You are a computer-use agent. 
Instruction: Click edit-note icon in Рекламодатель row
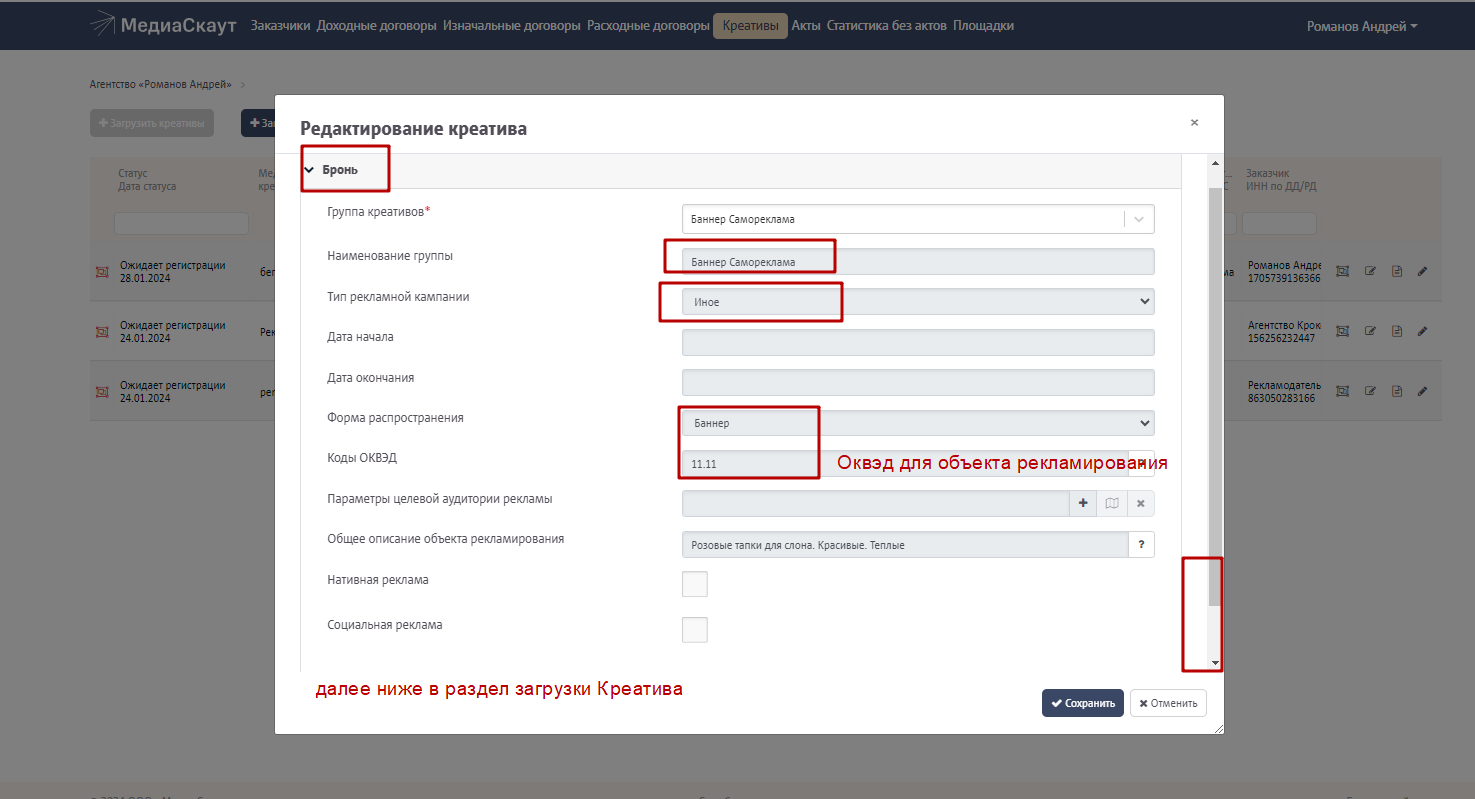(x=1371, y=391)
